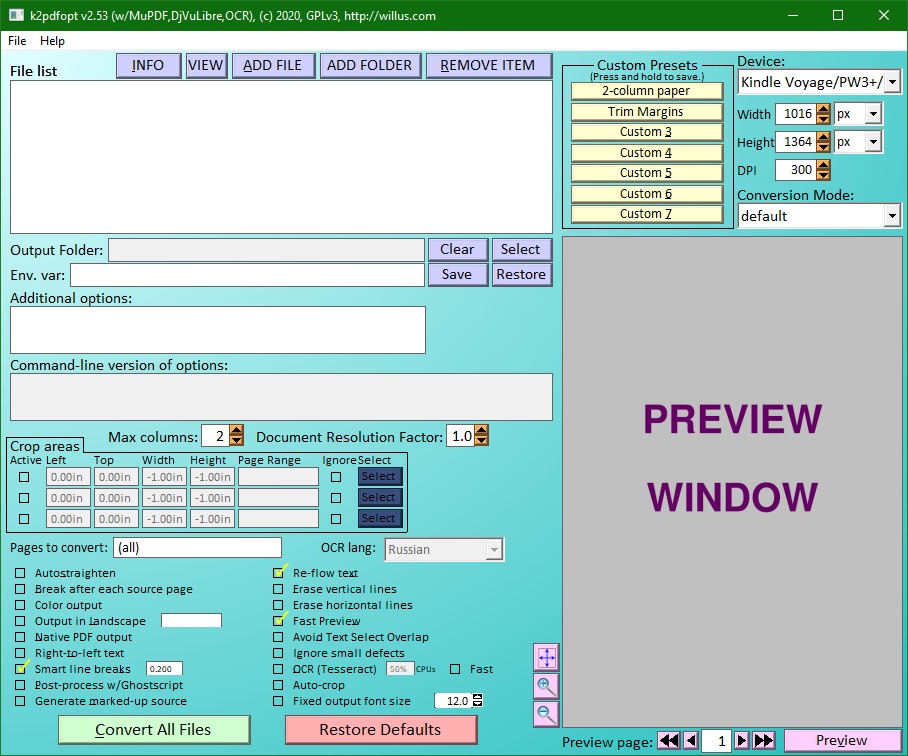Click the empty File list box
908x756 pixels.
point(281,157)
